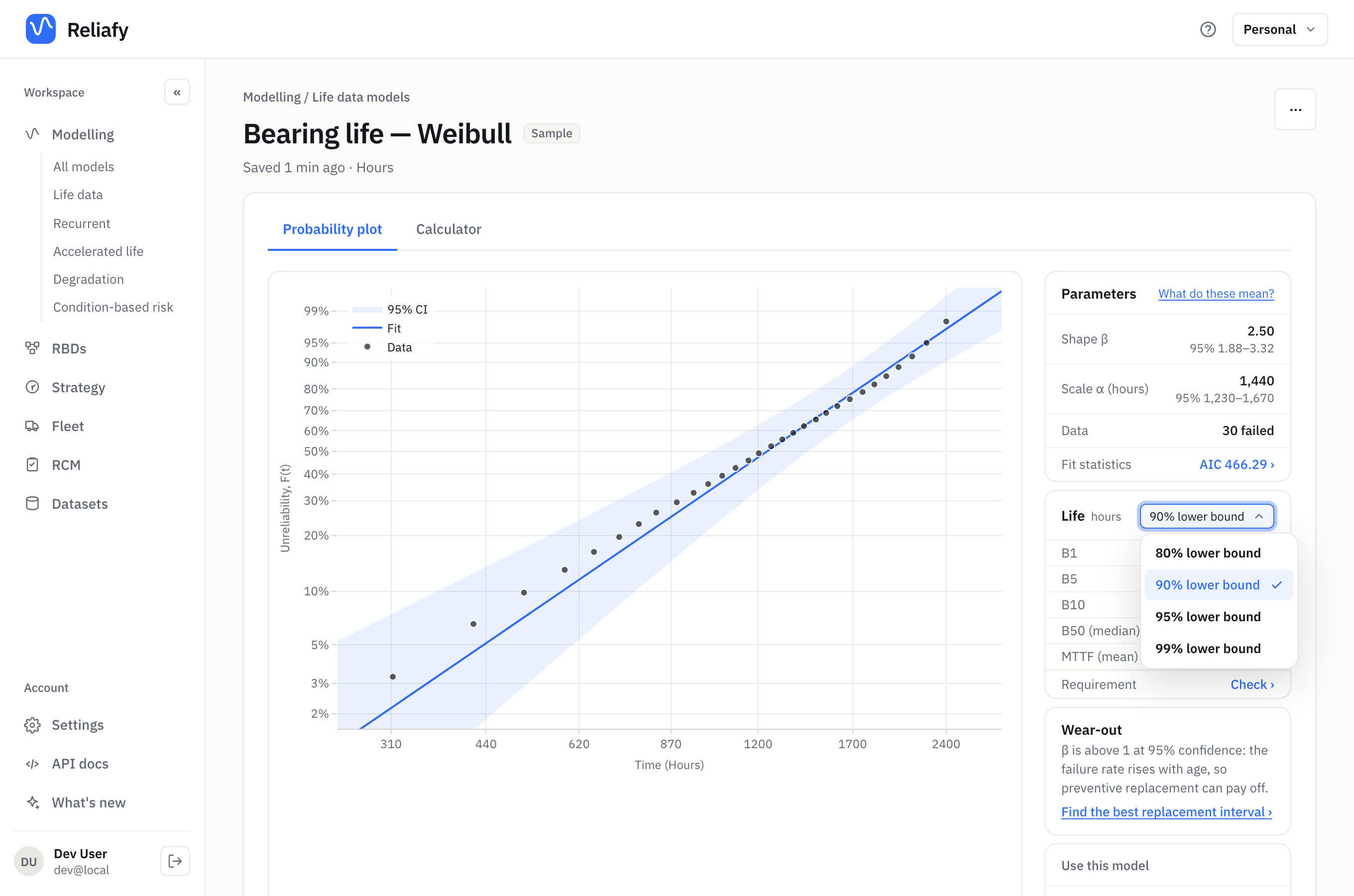Image resolution: width=1354 pixels, height=896 pixels.
Task: Click the Sample badge next to title
Action: 552,133
